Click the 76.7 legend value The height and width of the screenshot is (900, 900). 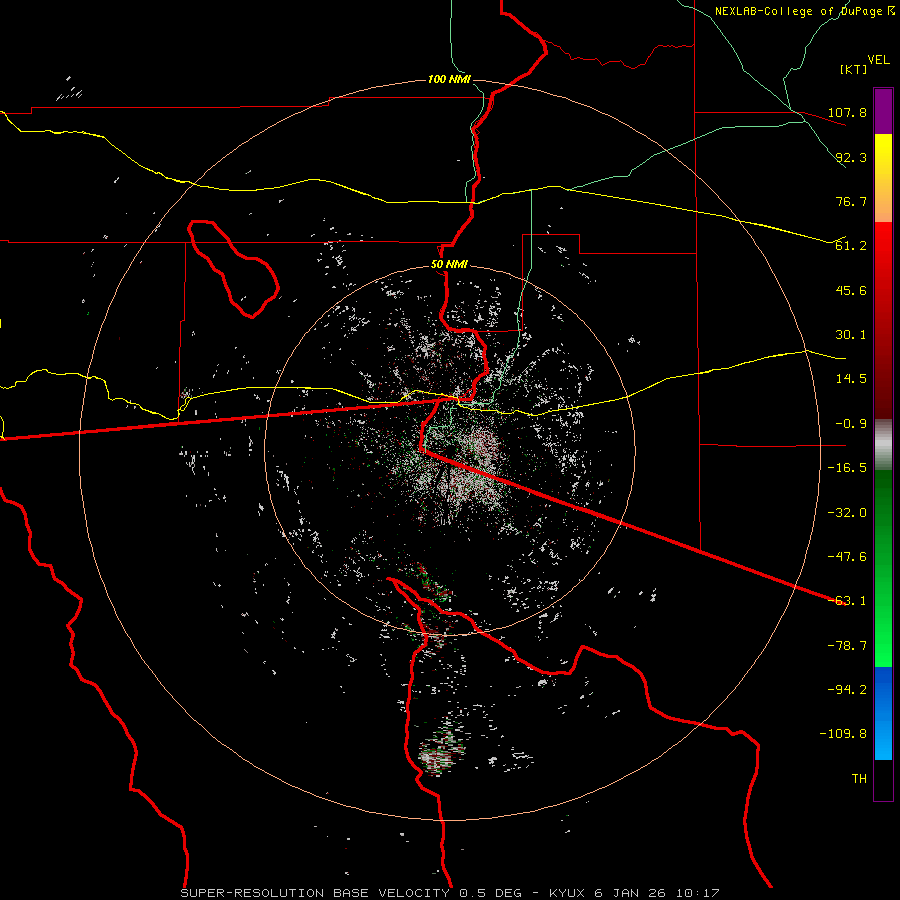click(x=851, y=201)
